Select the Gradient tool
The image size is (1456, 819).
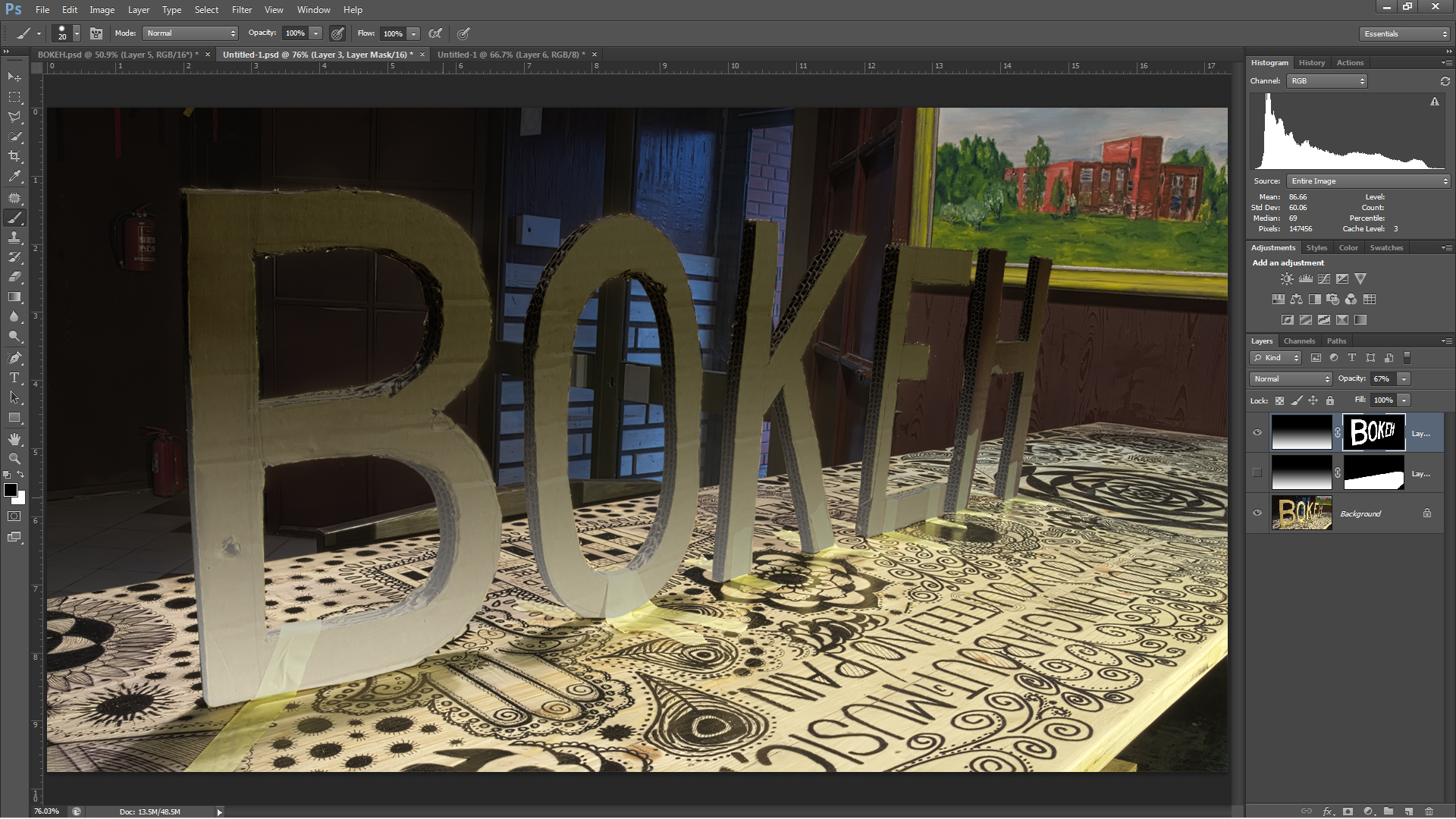pos(14,297)
